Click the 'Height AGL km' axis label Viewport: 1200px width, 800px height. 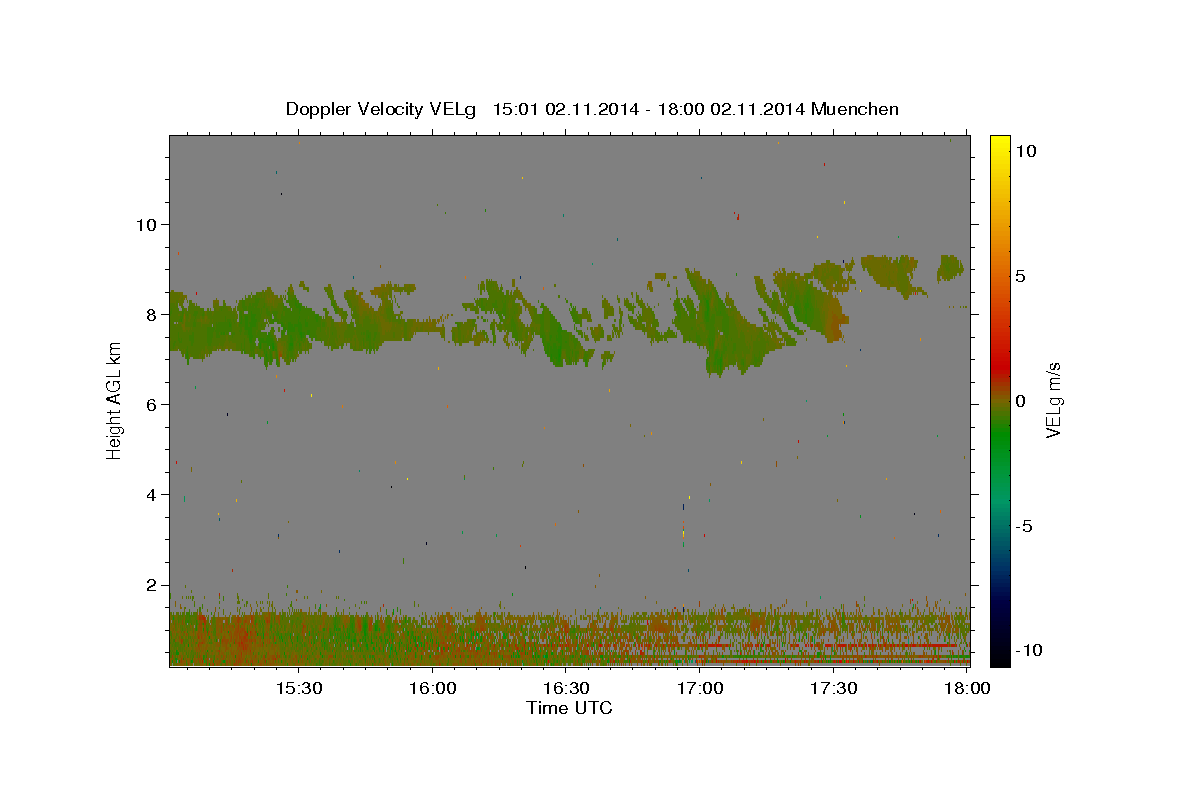pos(114,400)
